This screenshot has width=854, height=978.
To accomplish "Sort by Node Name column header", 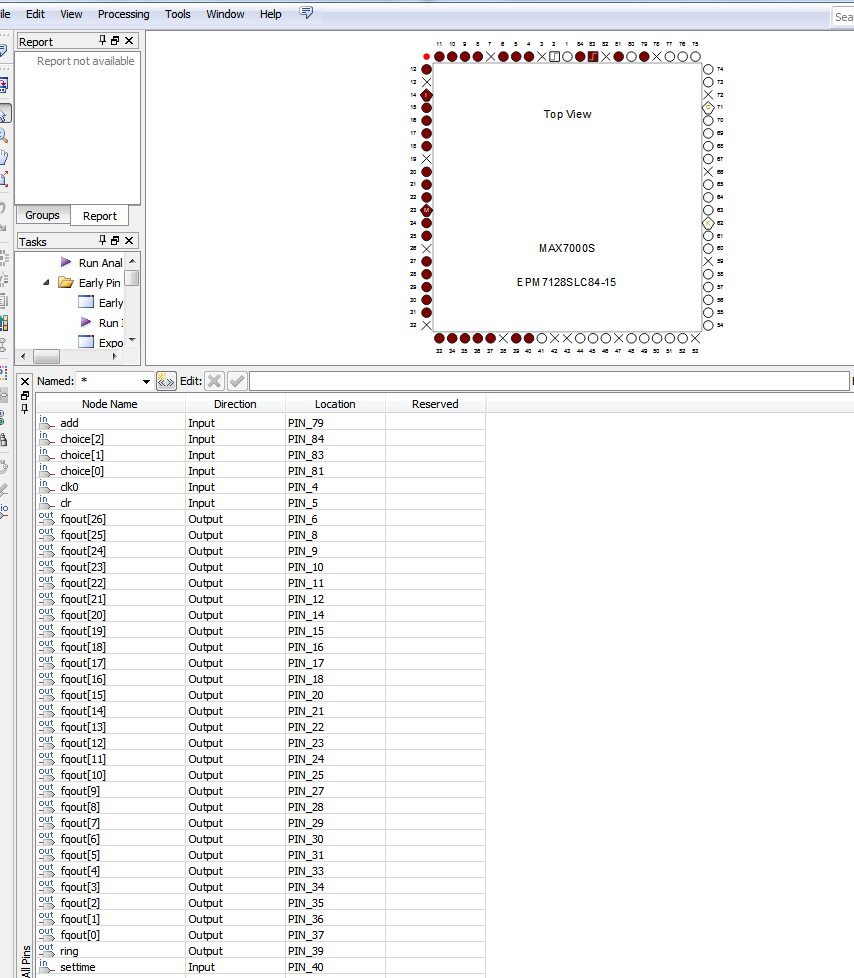I will tap(110, 404).
